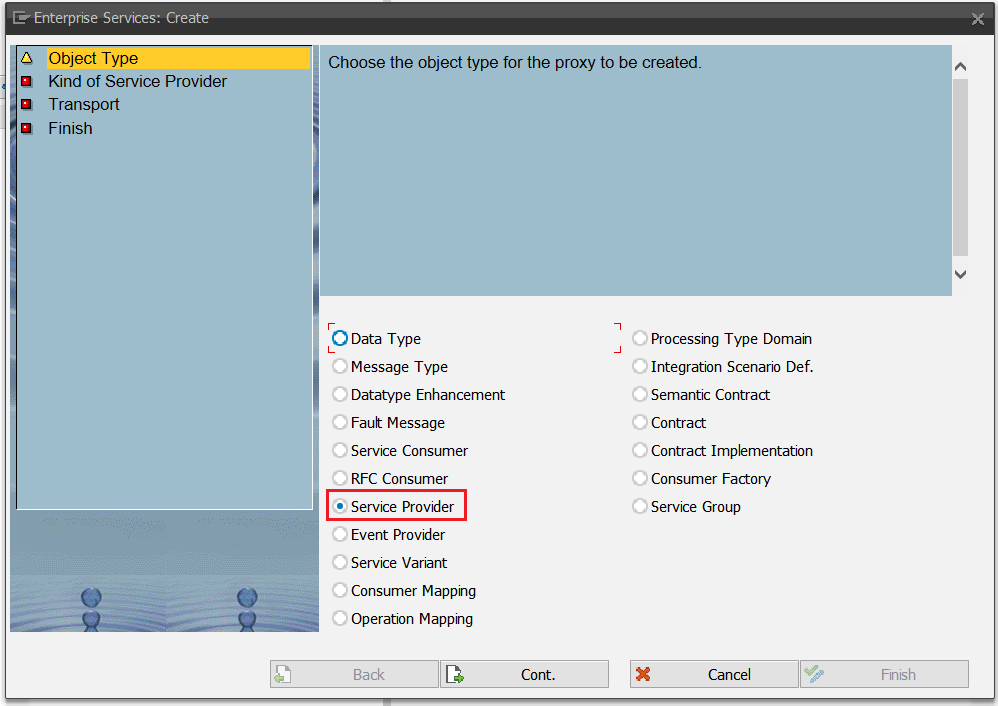This screenshot has width=998, height=706.
Task: Choose the Operation Mapping option
Action: click(x=340, y=619)
